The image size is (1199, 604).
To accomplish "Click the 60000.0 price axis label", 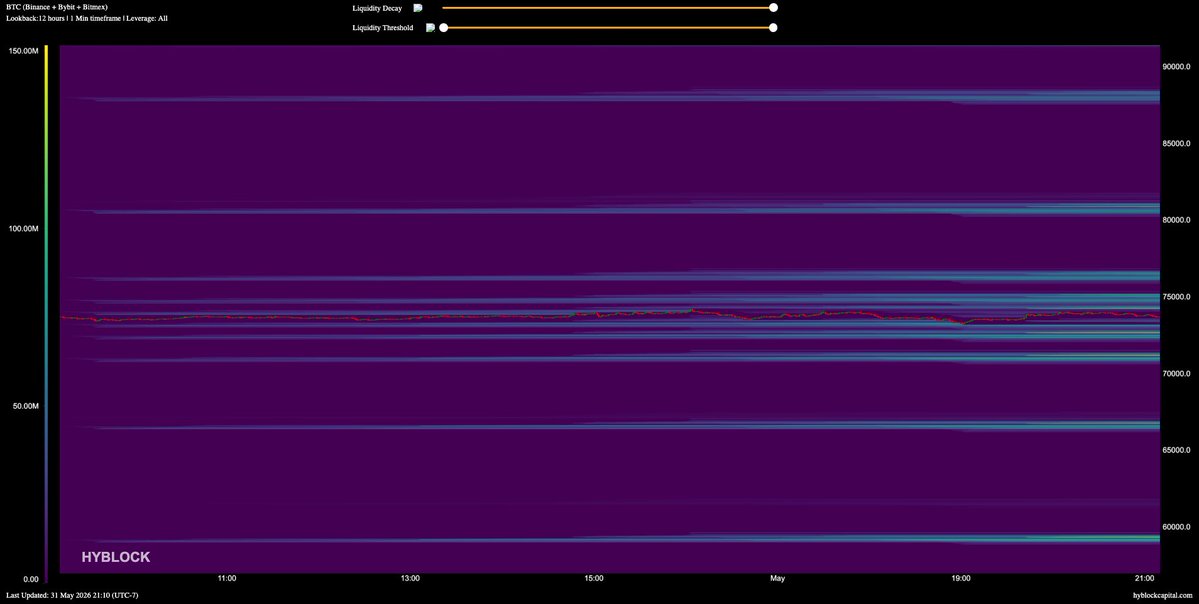I will (1176, 527).
